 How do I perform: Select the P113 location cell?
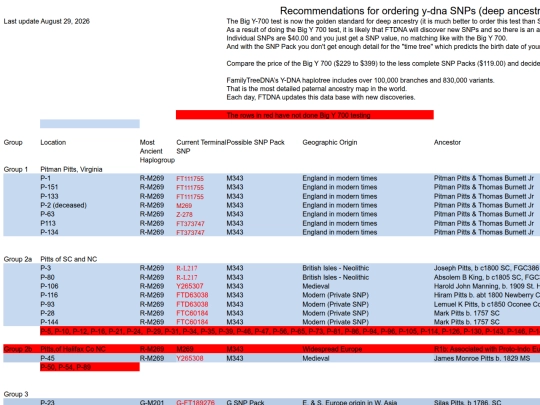48,223
